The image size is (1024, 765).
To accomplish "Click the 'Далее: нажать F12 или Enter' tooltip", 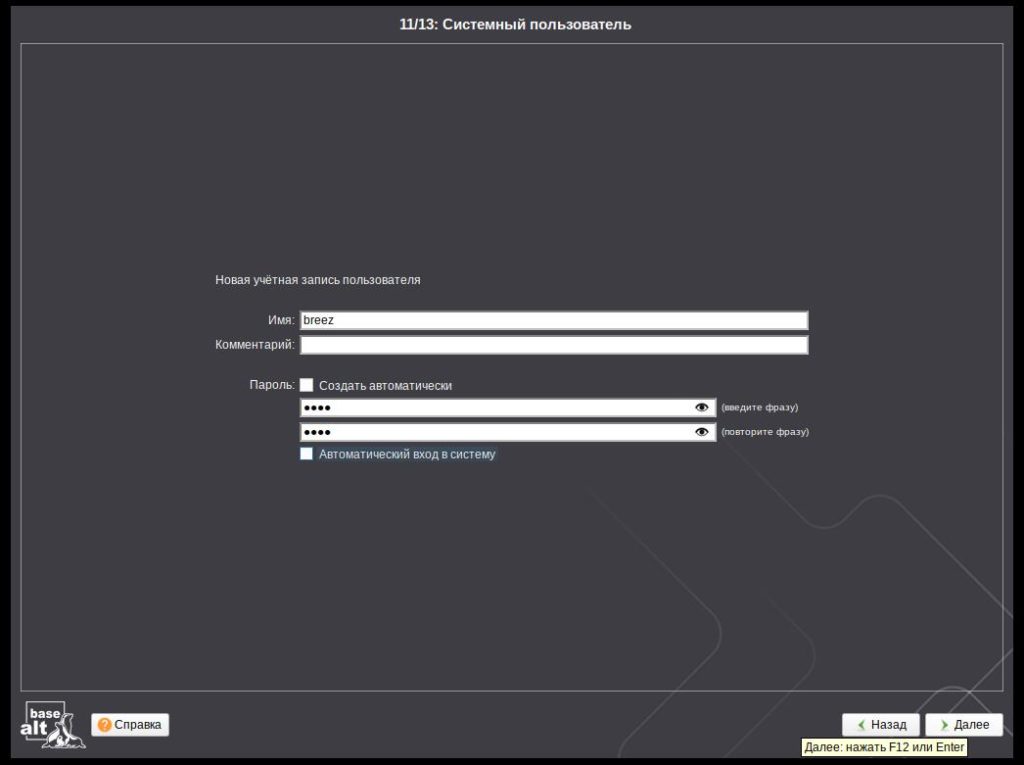I will click(x=884, y=748).
